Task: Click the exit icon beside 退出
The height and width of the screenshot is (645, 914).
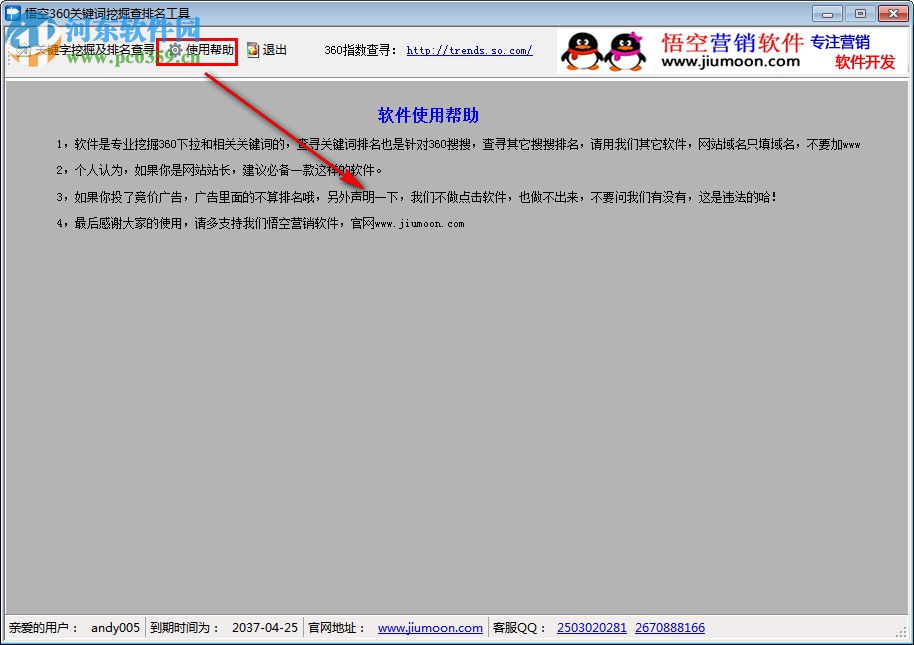Action: tap(252, 50)
